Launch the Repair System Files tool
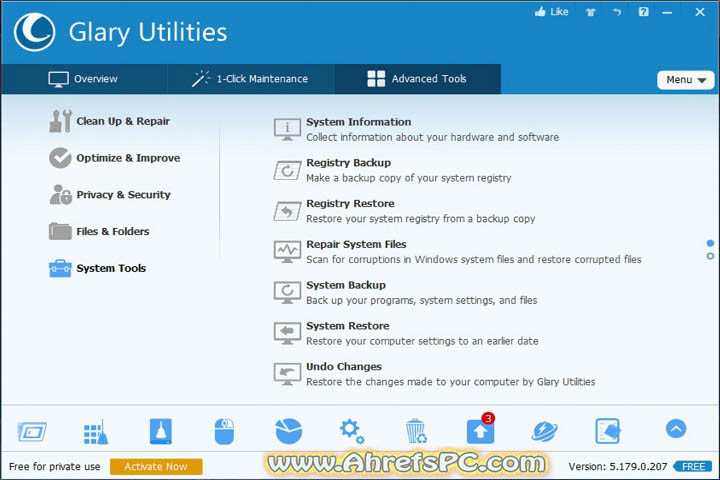 (457, 252)
